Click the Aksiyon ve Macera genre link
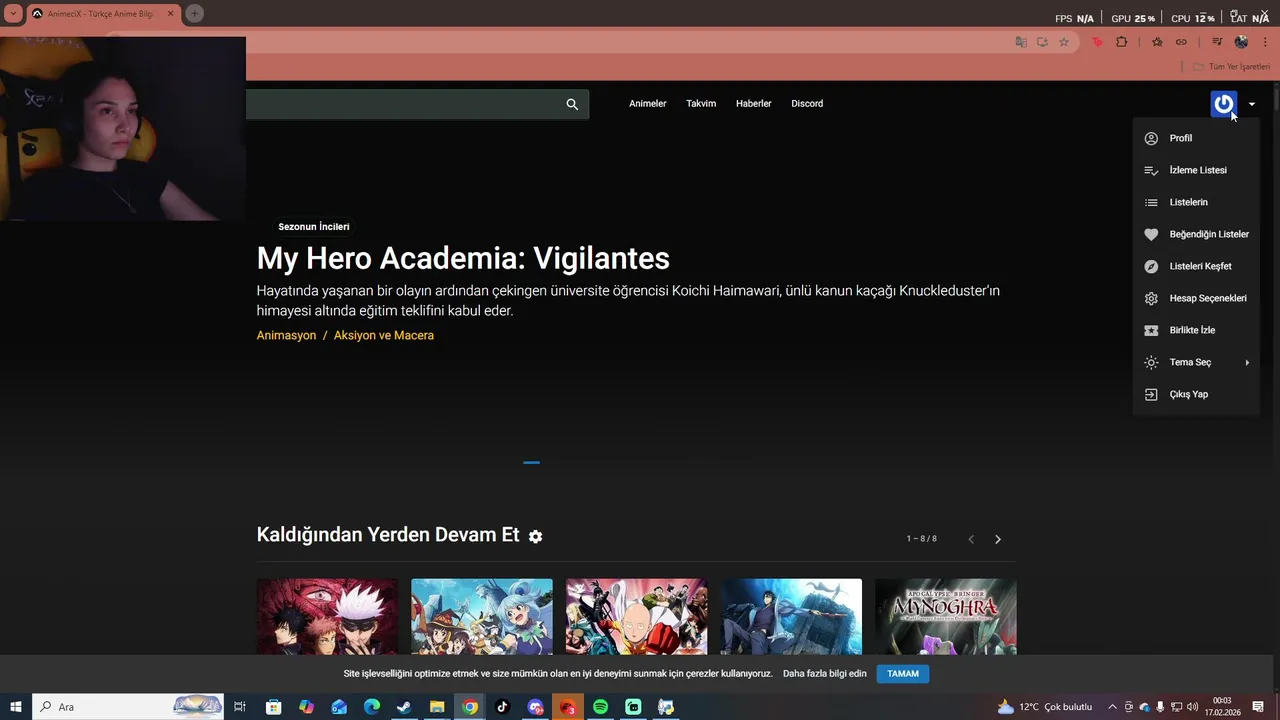 (384, 335)
